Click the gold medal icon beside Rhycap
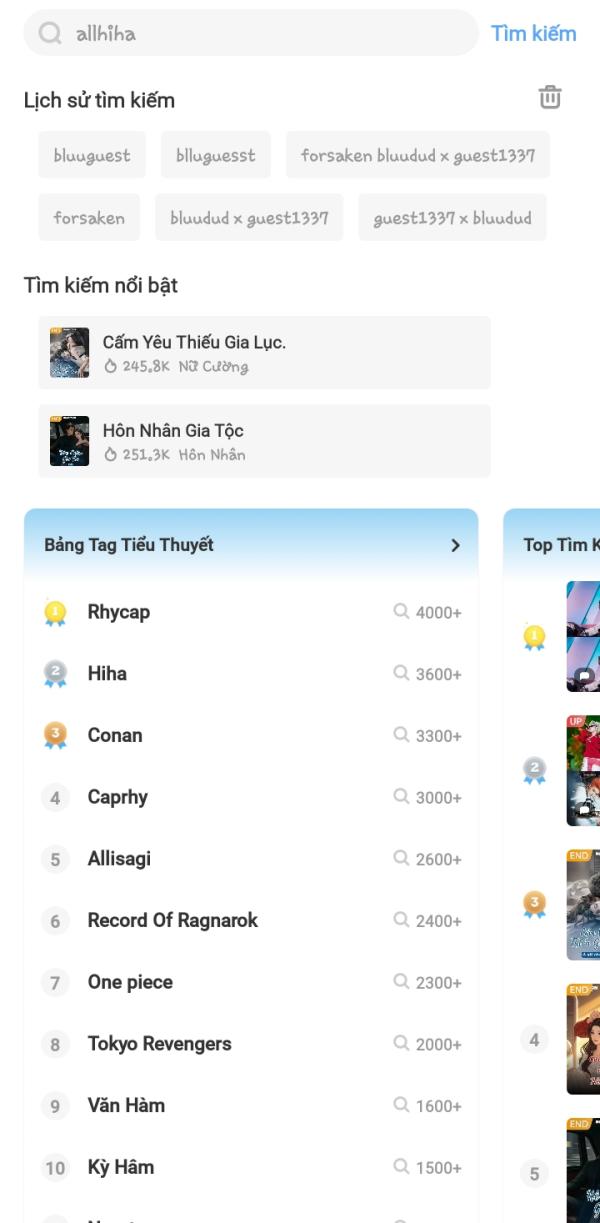This screenshot has height=1223, width=600. point(56,613)
